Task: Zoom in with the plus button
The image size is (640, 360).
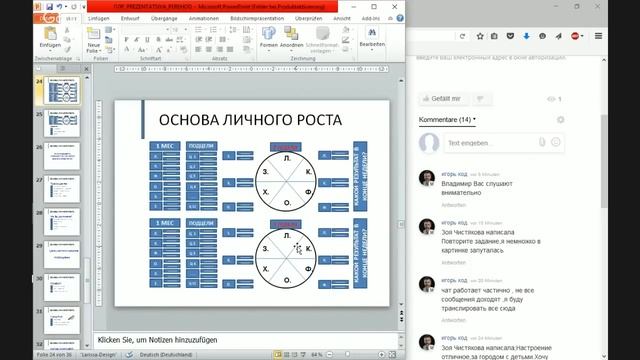Action: tap(381, 355)
